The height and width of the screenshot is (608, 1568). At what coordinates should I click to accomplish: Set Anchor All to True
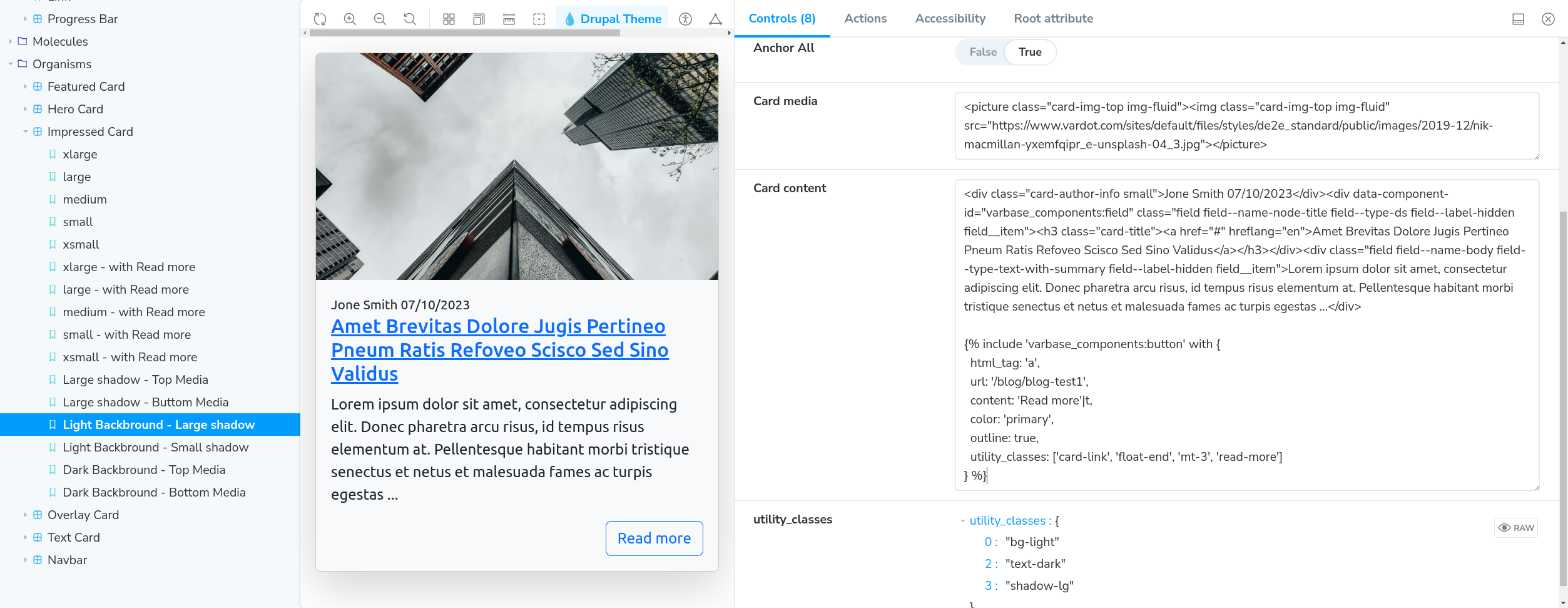point(1030,52)
